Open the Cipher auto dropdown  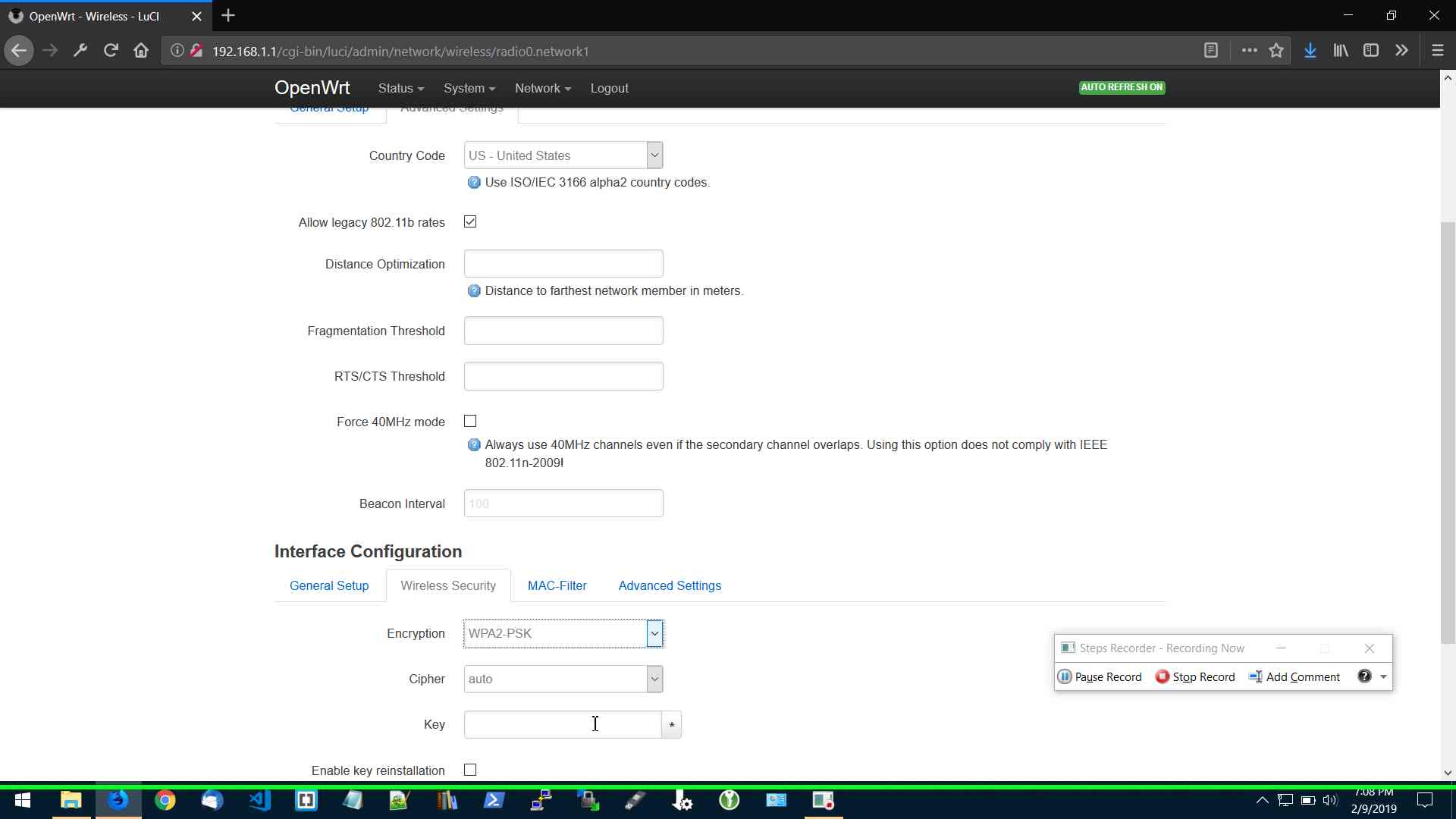(563, 679)
